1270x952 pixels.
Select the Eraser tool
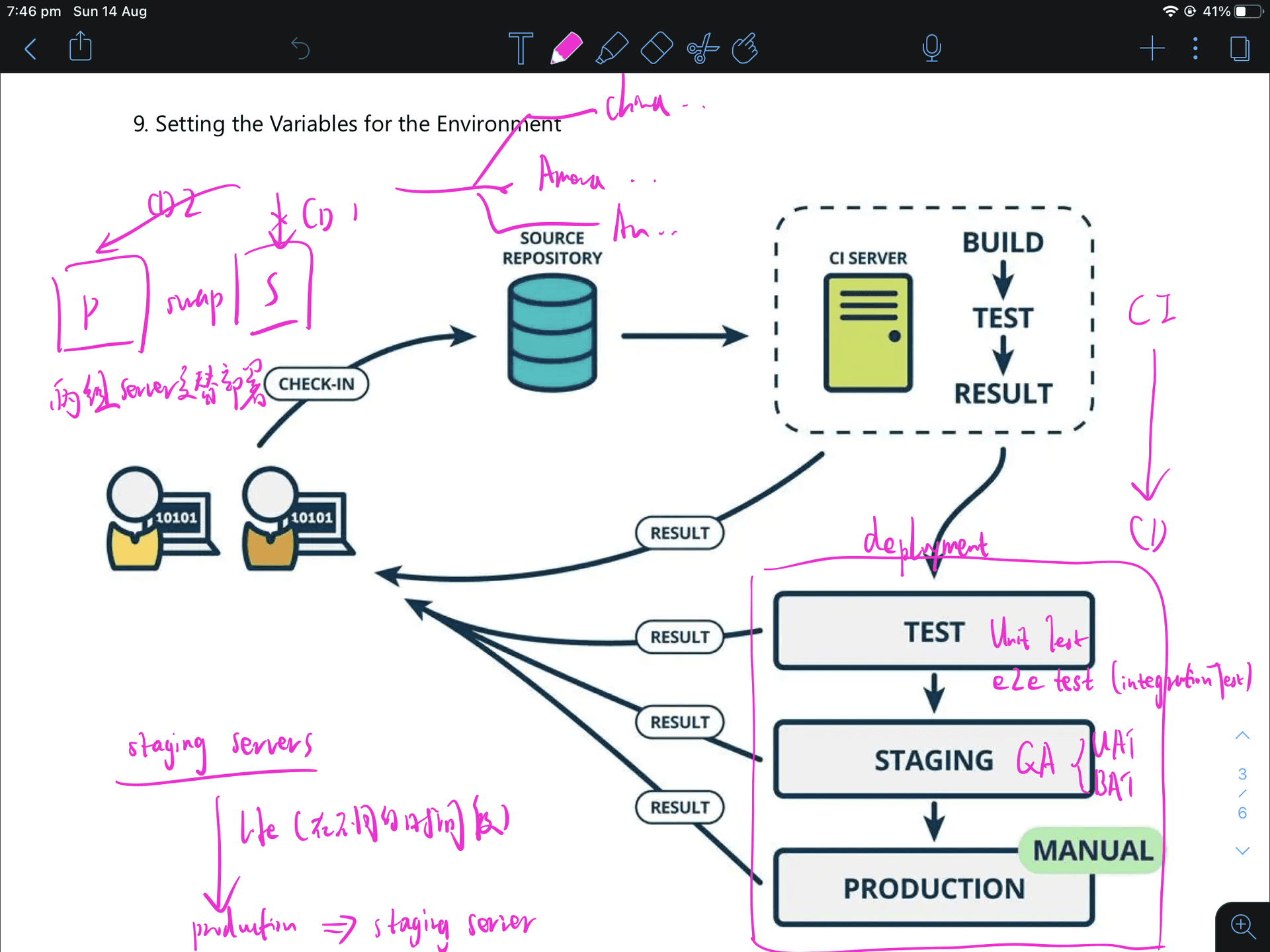coord(657,48)
